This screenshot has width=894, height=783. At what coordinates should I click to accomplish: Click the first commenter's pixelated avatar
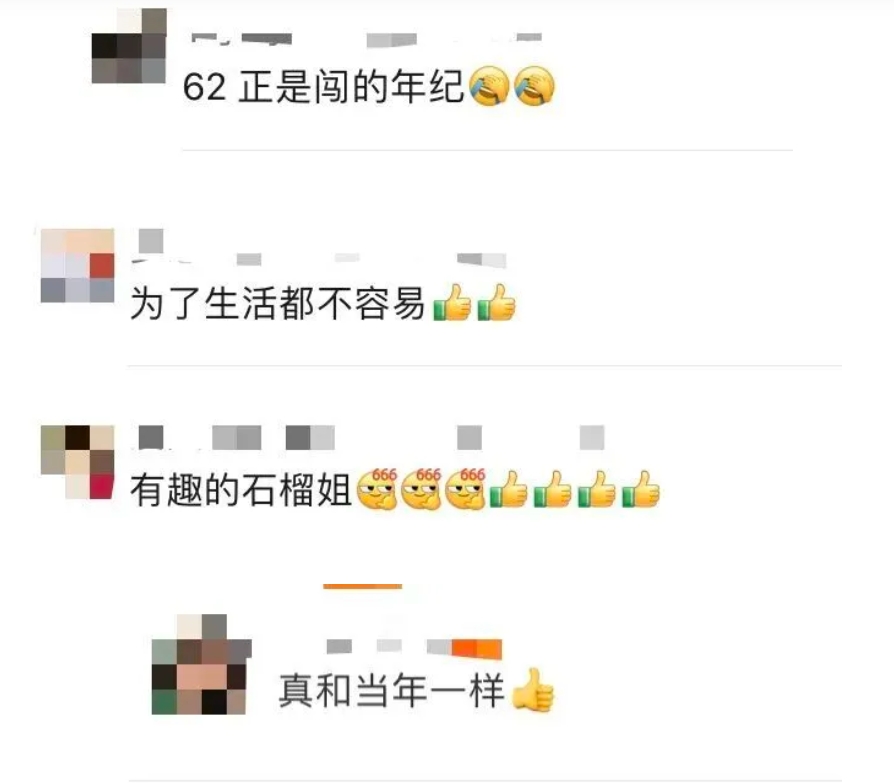(x=129, y=46)
